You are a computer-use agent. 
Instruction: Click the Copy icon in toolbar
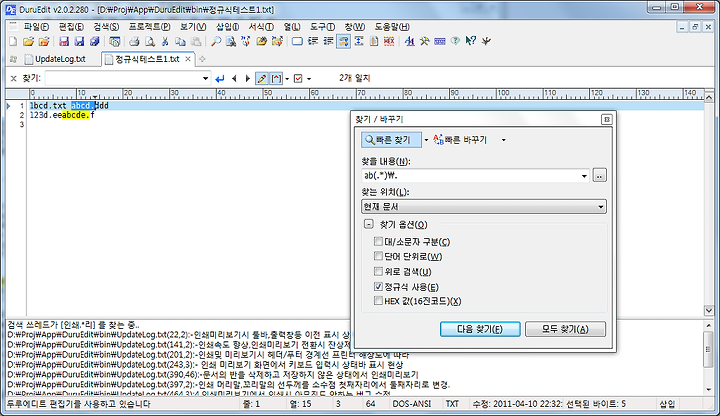(x=180, y=41)
